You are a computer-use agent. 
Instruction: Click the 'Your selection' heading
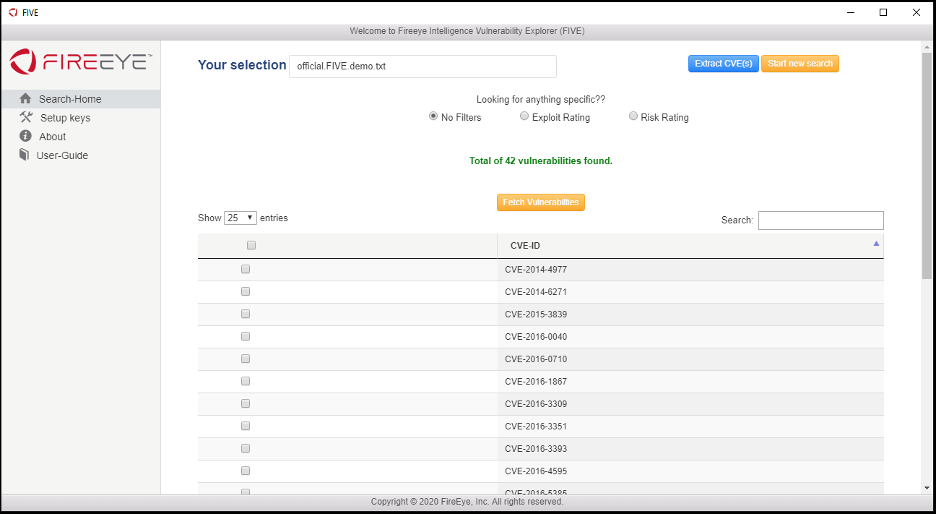click(242, 65)
